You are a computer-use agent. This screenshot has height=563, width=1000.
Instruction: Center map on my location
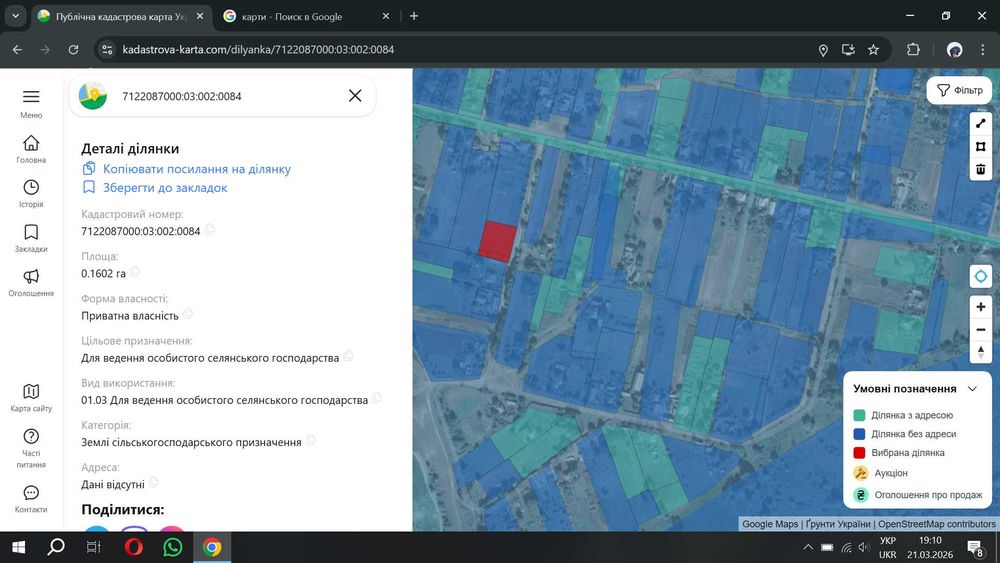tap(981, 276)
